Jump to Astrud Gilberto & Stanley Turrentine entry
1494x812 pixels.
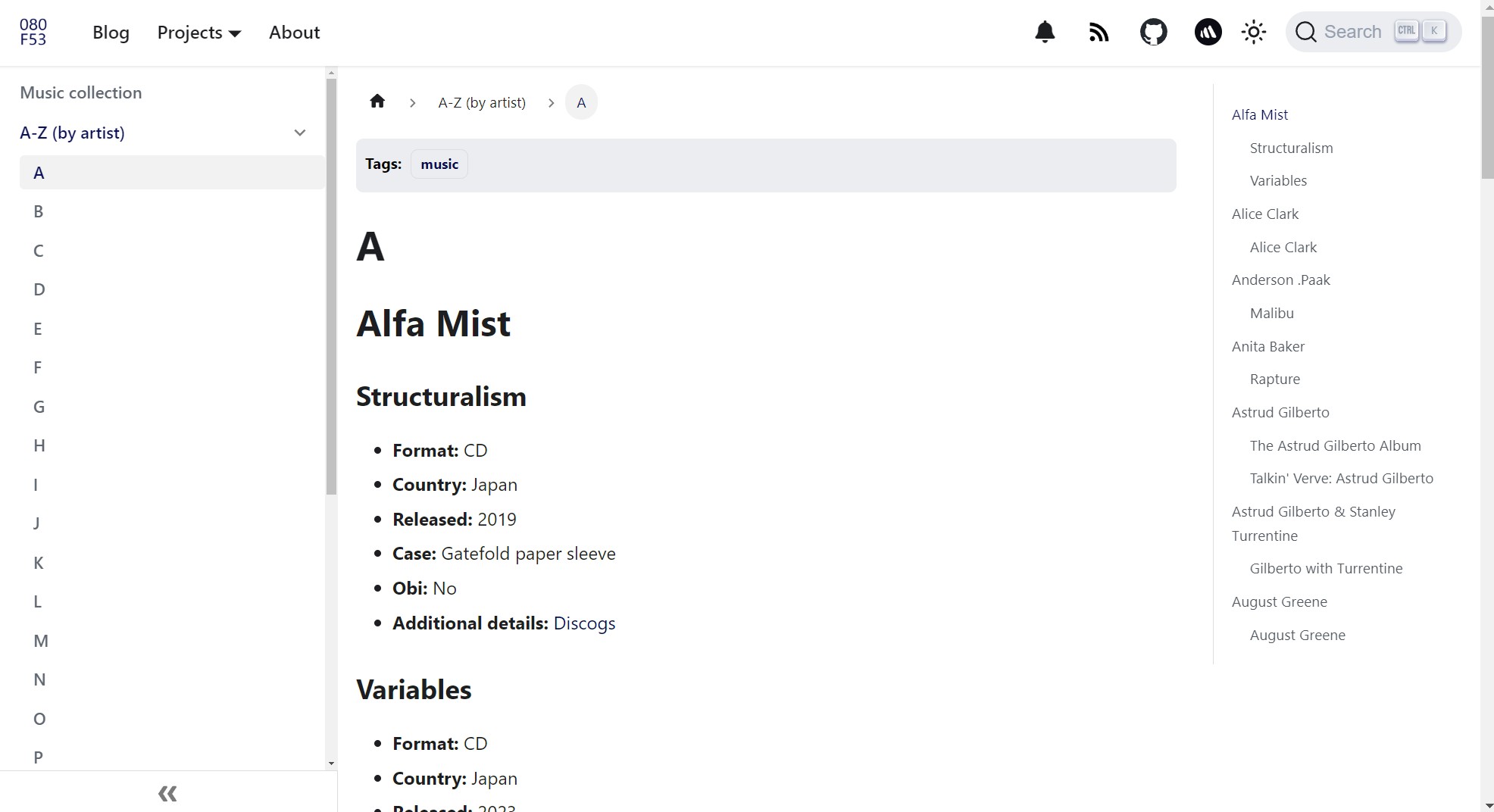[1314, 523]
